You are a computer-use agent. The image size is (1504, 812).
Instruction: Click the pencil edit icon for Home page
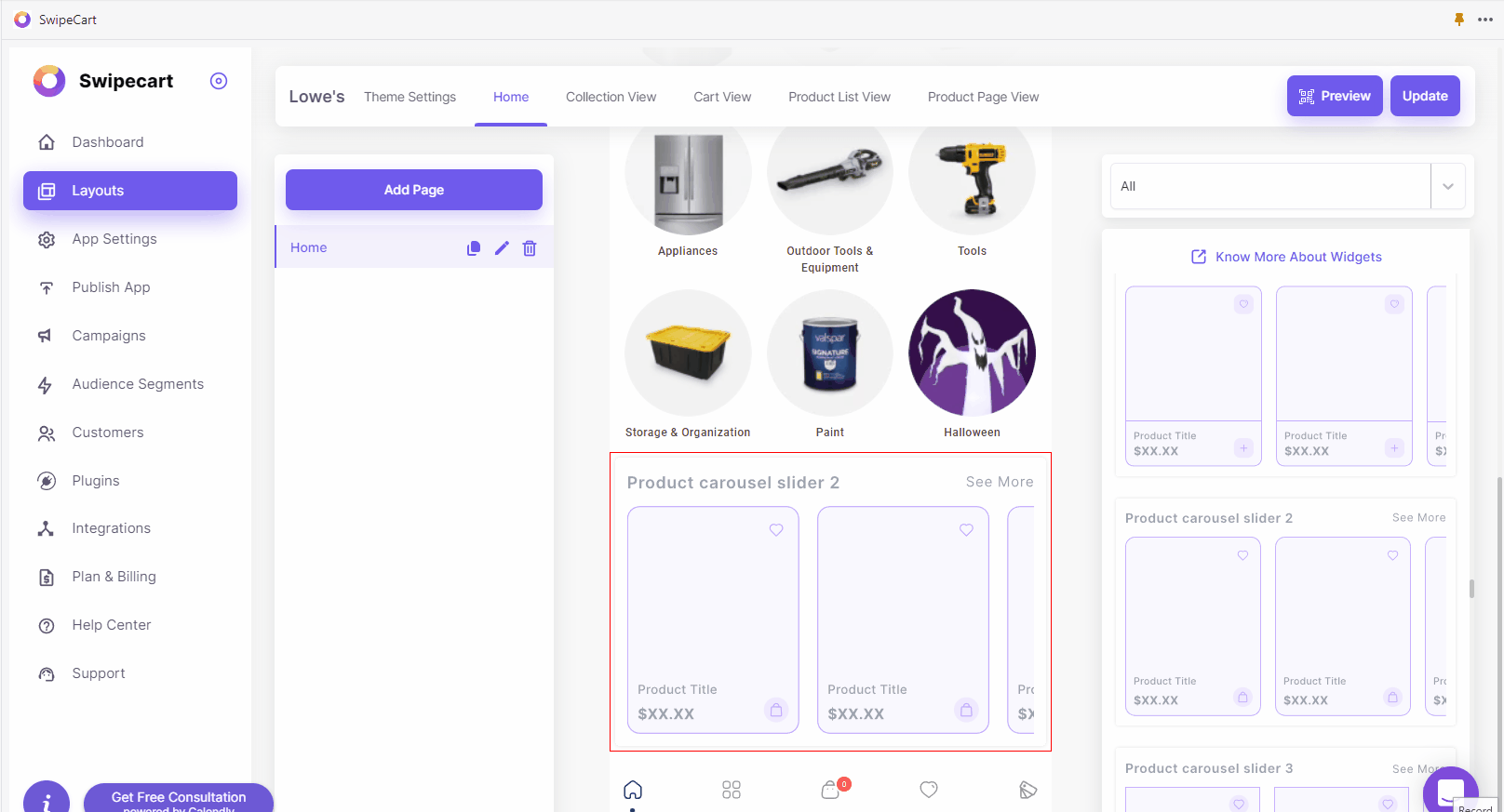point(502,248)
